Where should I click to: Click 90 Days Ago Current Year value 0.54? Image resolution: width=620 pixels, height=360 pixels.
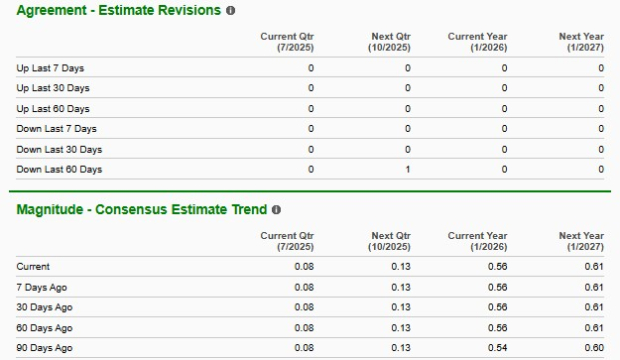pyautogui.click(x=497, y=348)
